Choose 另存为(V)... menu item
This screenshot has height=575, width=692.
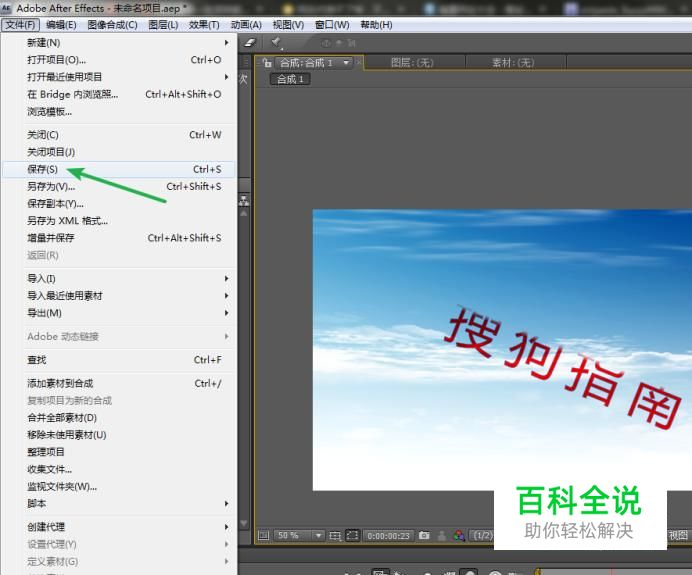coord(119,186)
